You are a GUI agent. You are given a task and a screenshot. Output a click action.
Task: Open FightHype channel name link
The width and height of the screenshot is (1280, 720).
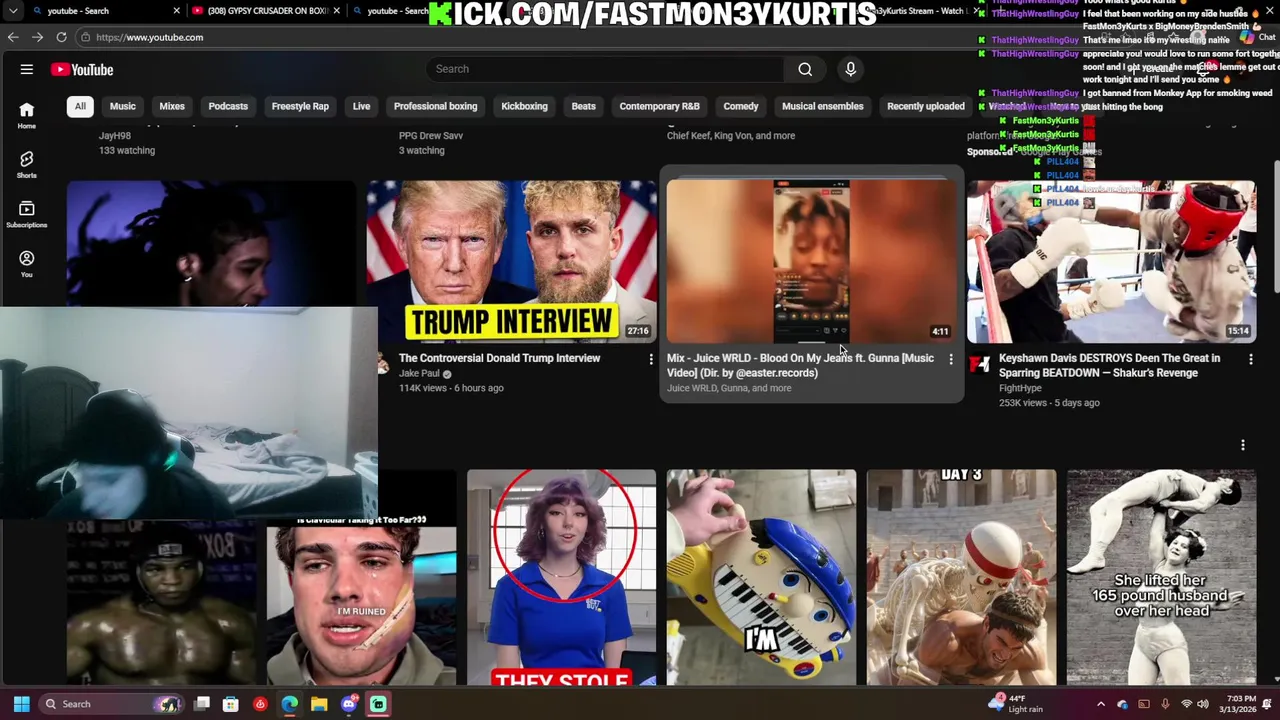[1020, 388]
